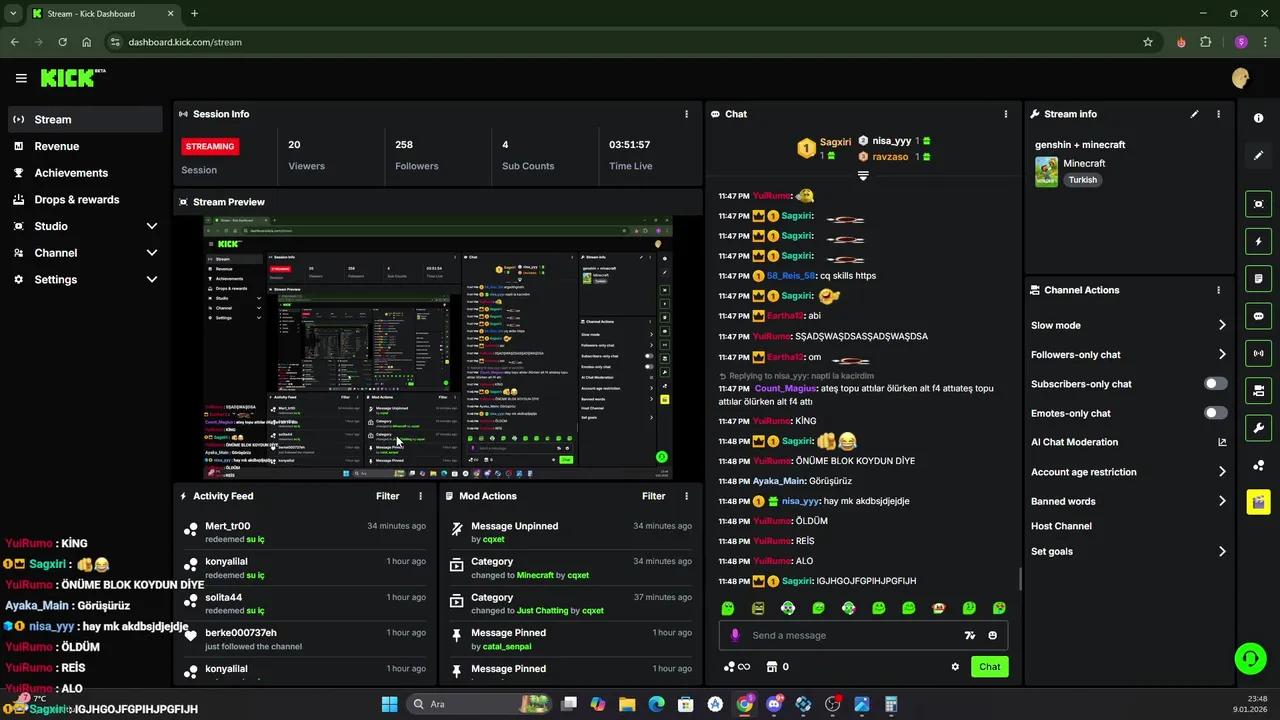Open Channel Actions three-dot menu

(1218, 290)
